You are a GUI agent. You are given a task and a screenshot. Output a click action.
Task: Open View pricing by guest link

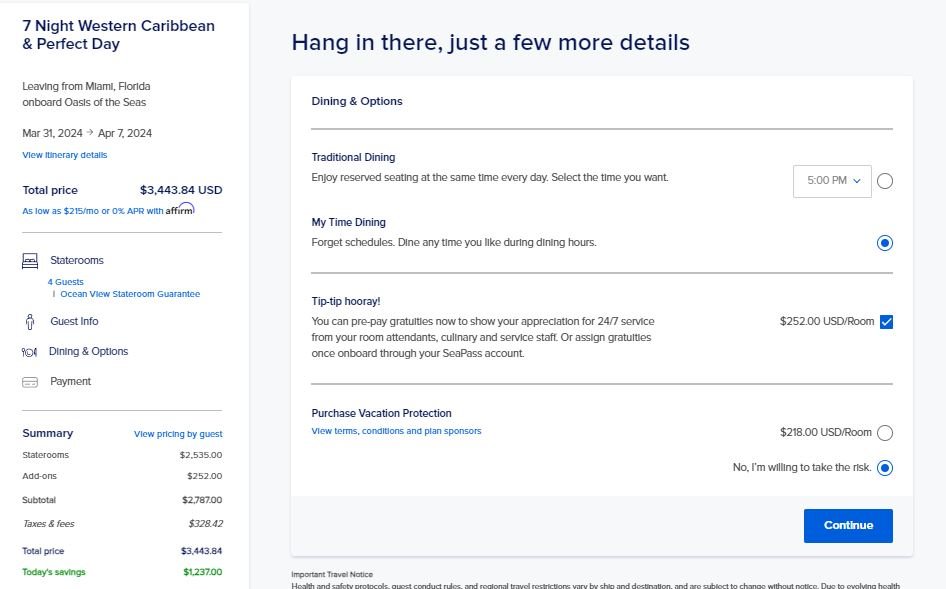click(178, 434)
